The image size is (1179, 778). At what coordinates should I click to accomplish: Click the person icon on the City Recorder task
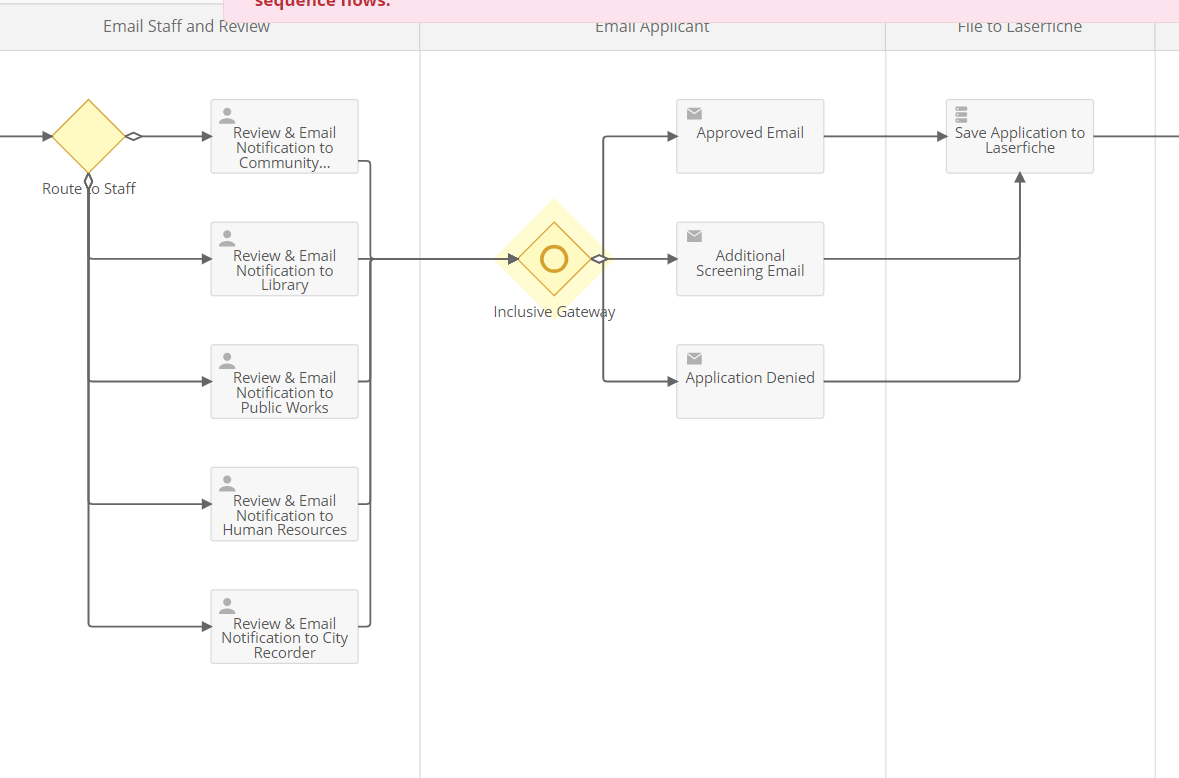(x=227, y=606)
